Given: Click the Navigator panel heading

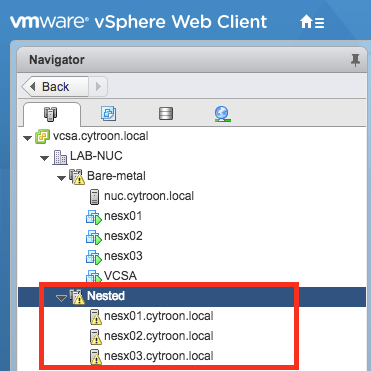Looking at the screenshot, I should 57,60.
